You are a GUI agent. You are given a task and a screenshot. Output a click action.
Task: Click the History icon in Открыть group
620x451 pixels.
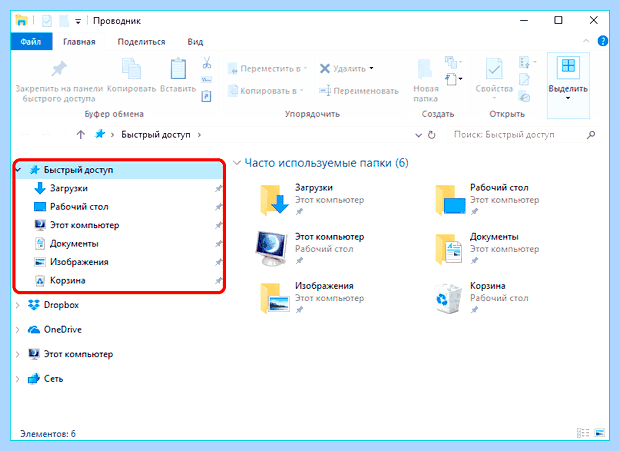[x=525, y=96]
